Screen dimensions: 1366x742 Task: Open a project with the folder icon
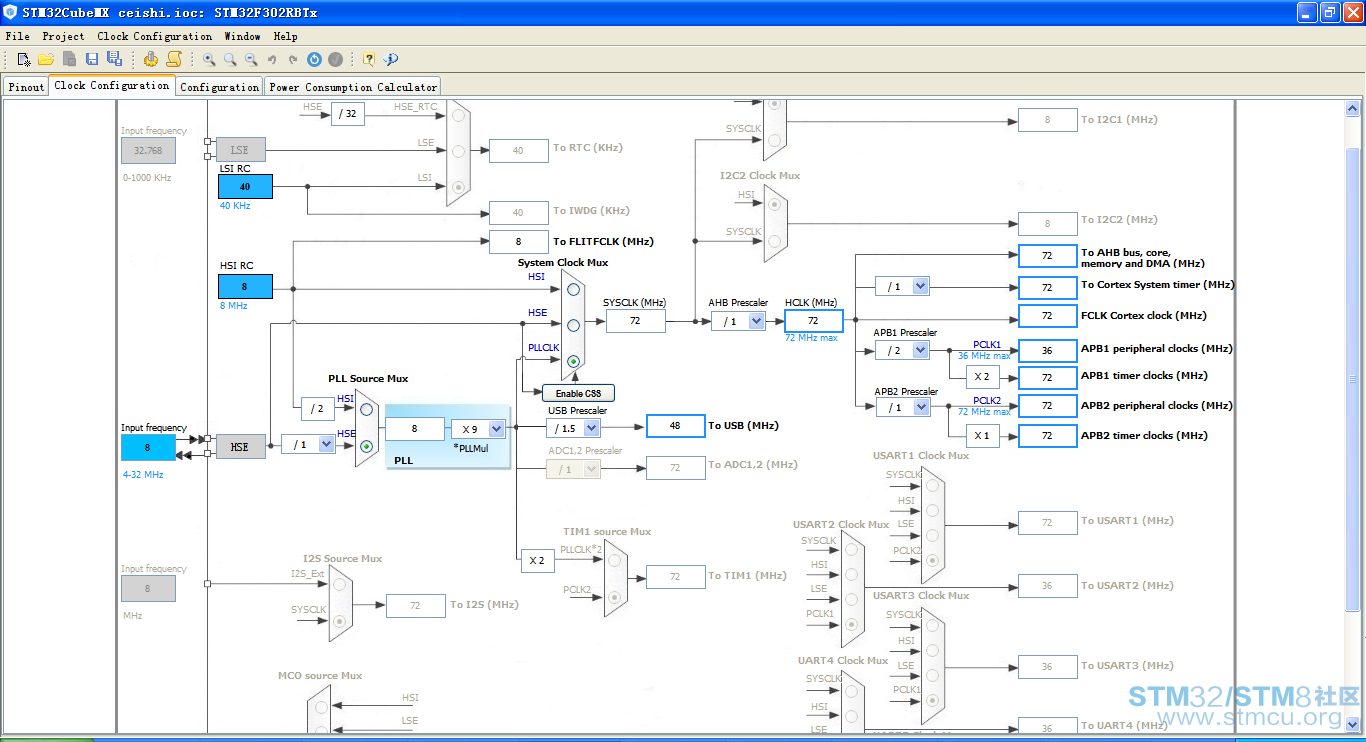[46, 60]
